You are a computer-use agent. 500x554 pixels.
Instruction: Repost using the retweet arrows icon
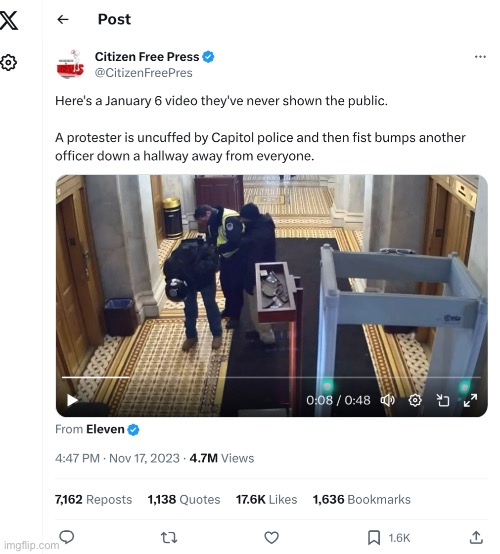tap(169, 538)
